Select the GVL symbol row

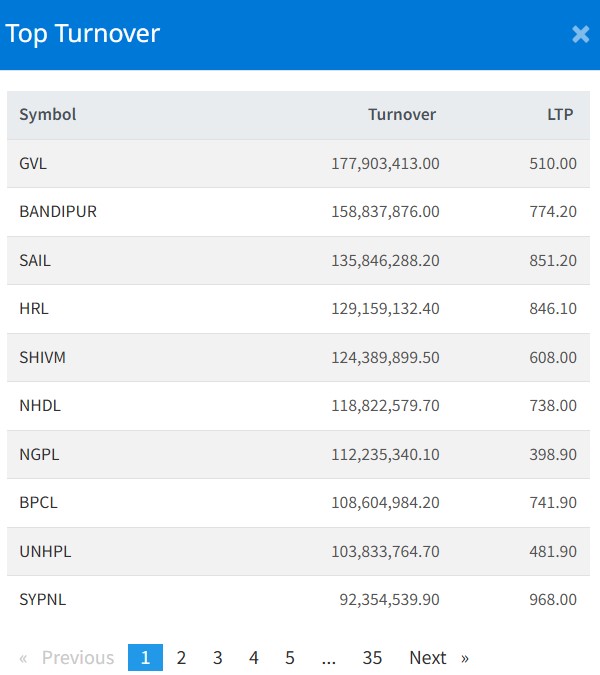[33, 163]
